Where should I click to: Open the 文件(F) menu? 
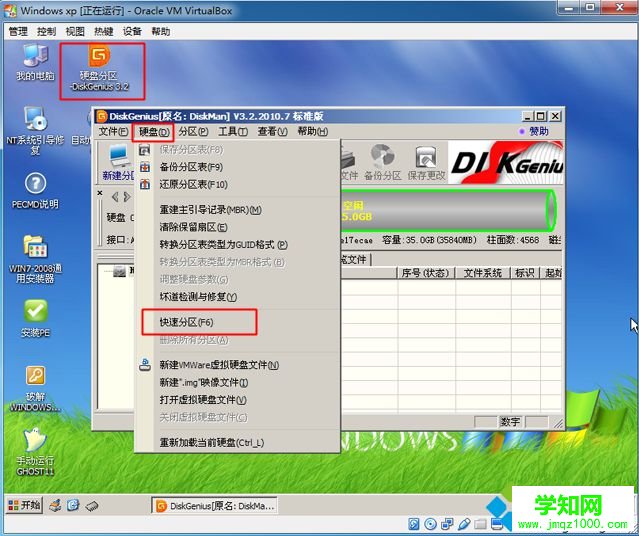[113, 131]
